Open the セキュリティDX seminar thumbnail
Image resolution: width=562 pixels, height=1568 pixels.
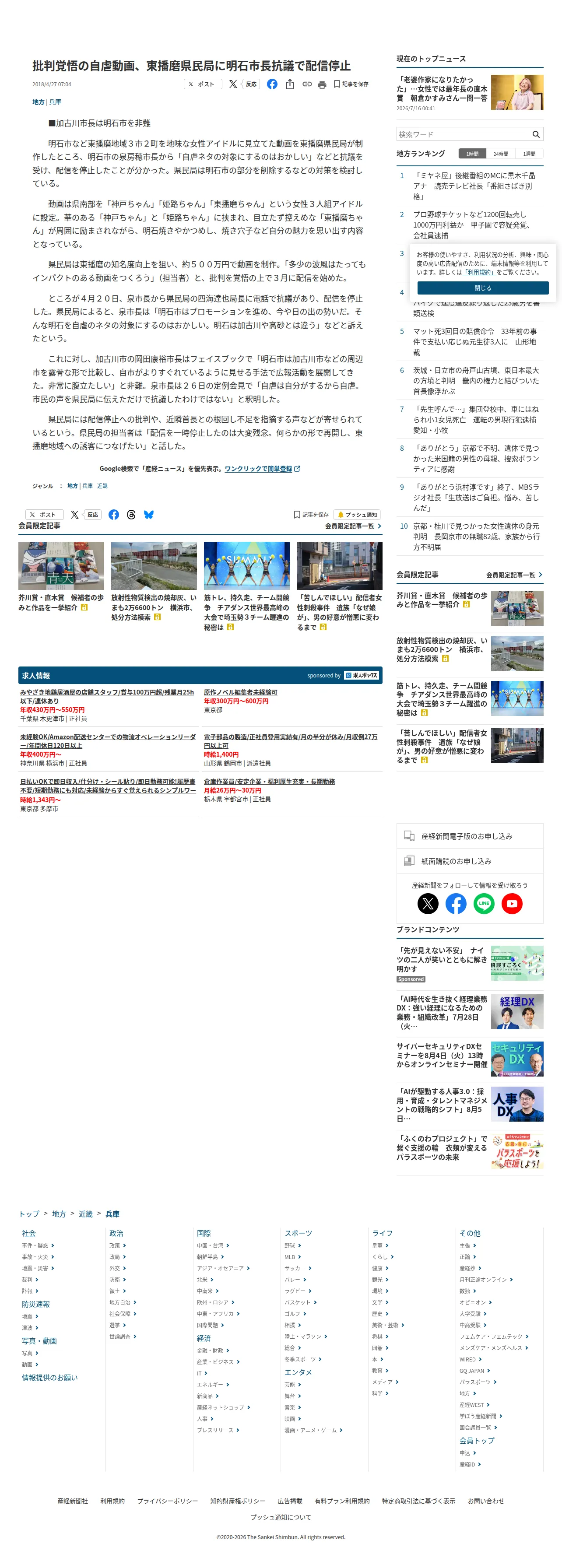tap(517, 1059)
